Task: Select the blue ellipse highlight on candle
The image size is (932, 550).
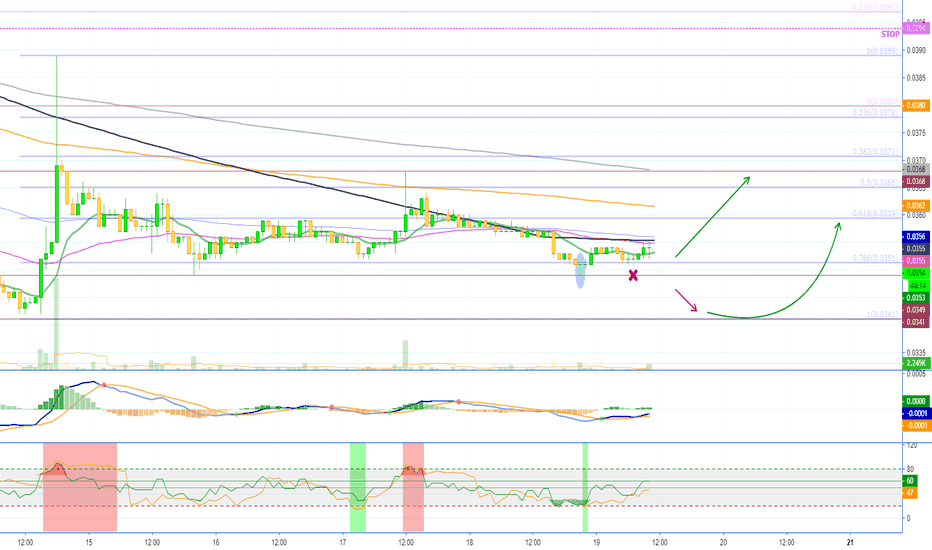Action: 581,271
